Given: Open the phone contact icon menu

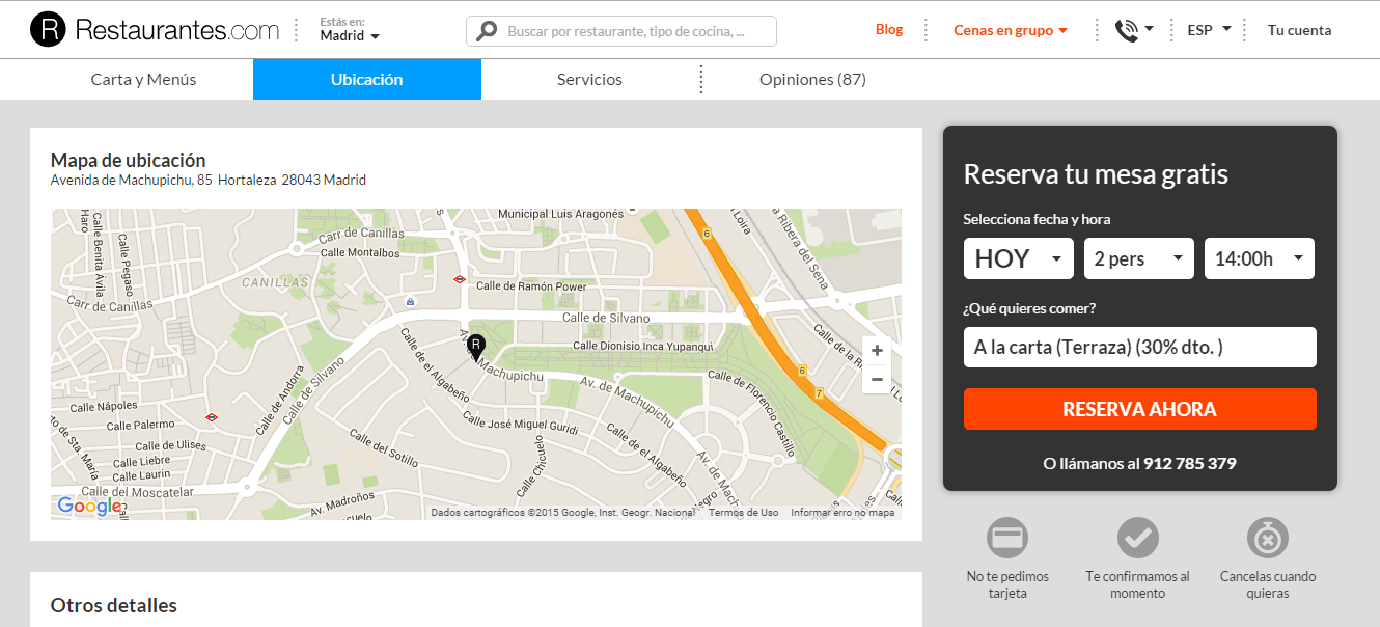Looking at the screenshot, I should [1134, 30].
